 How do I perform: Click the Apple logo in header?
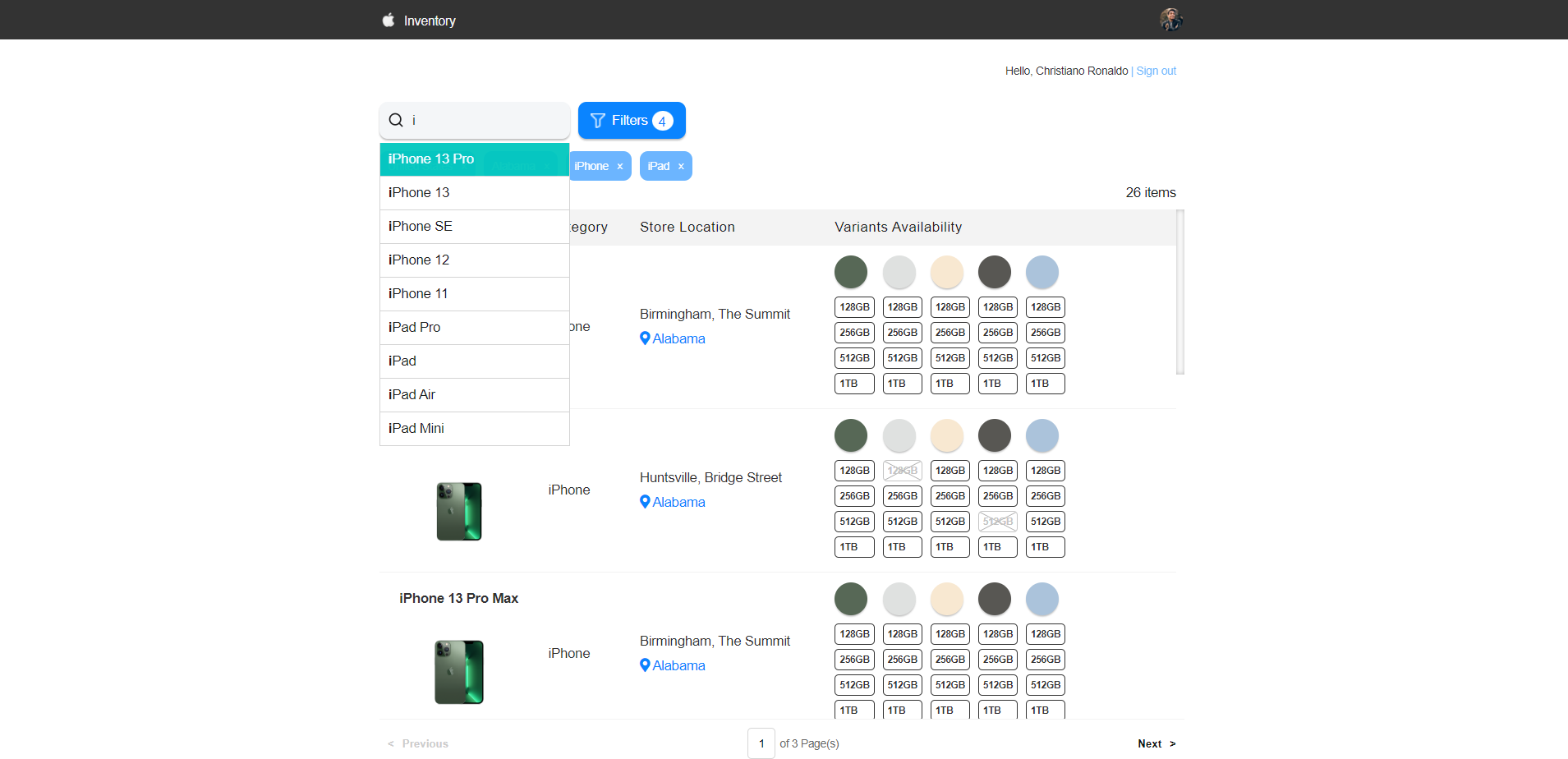[x=389, y=20]
